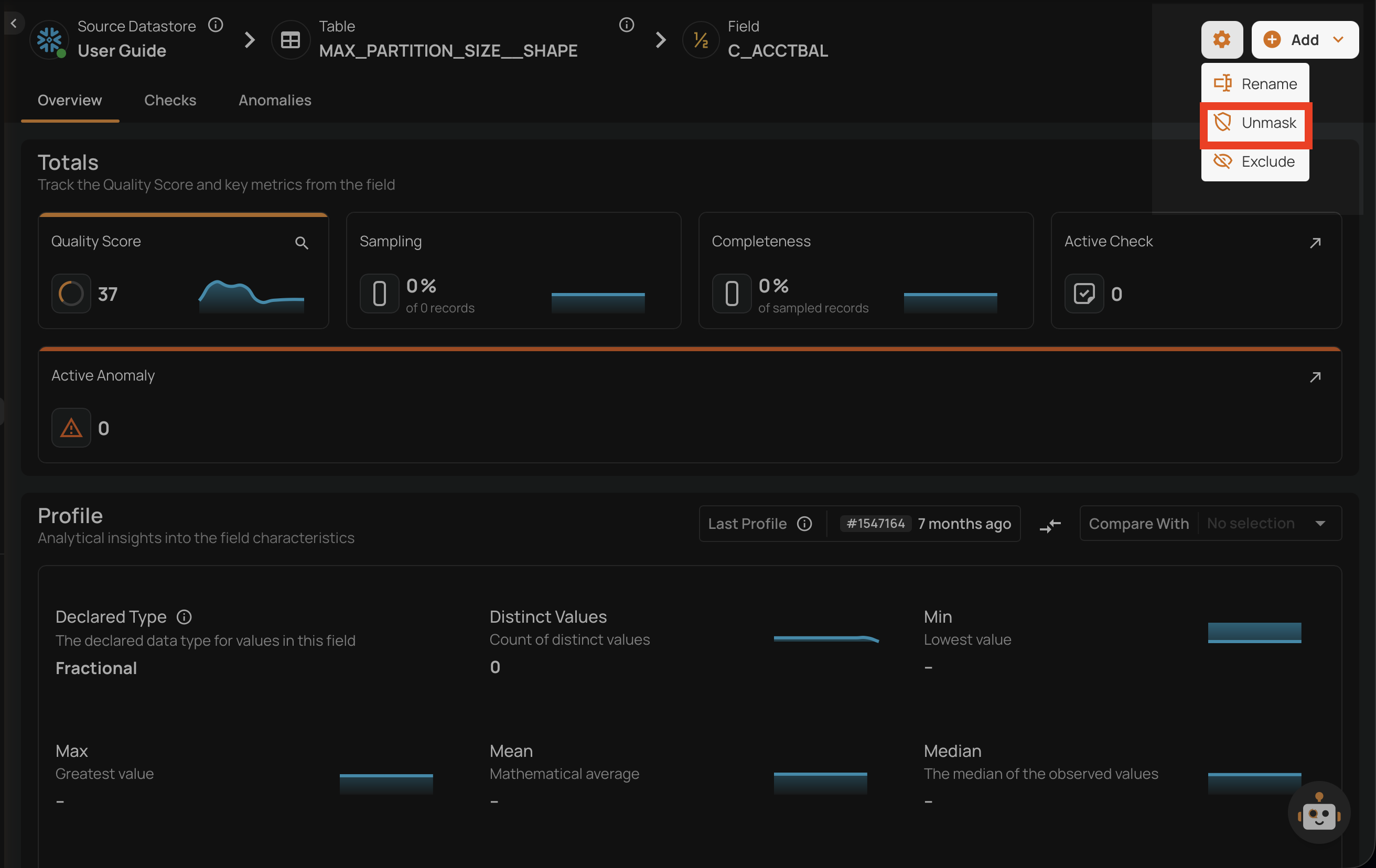Expand the Add button dropdown

coord(1337,39)
